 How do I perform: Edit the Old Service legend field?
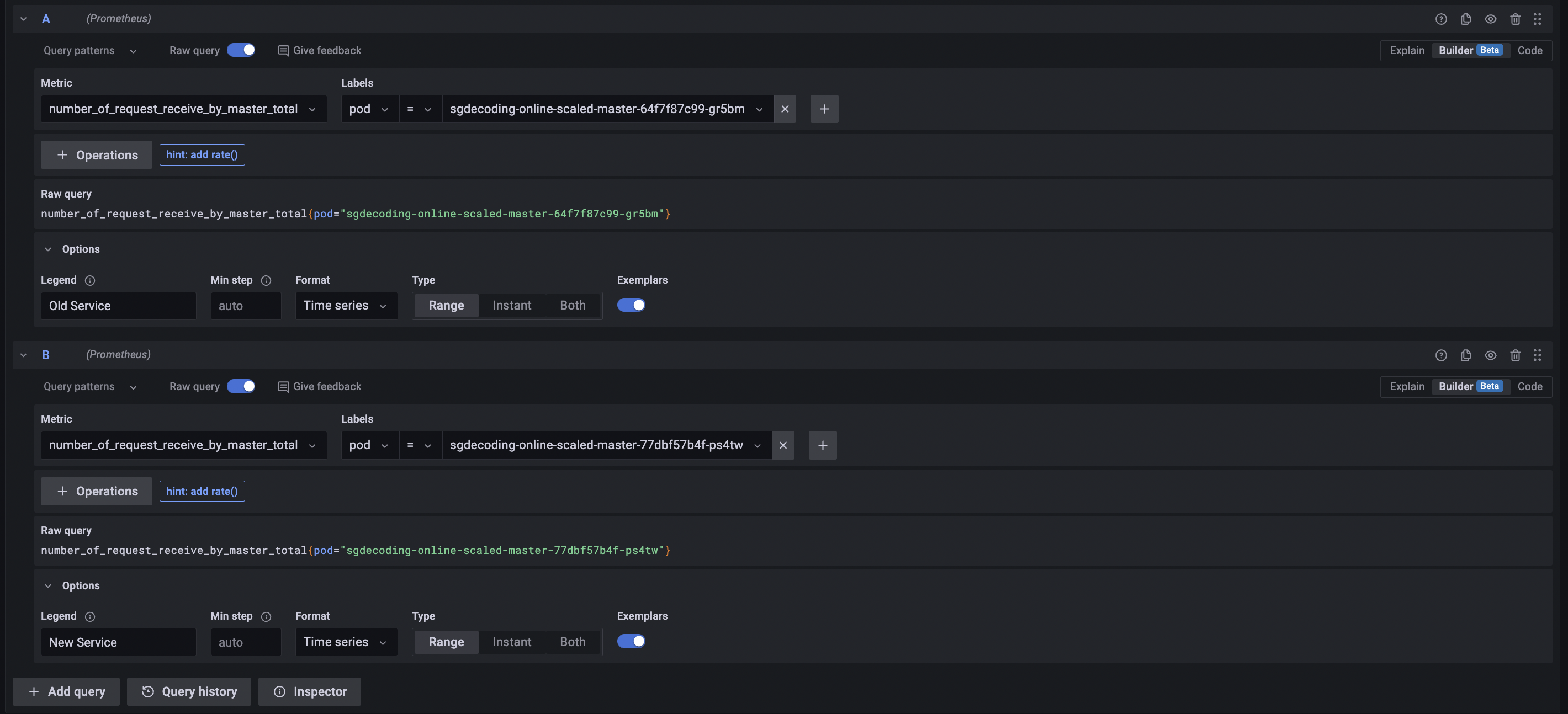tap(119, 306)
